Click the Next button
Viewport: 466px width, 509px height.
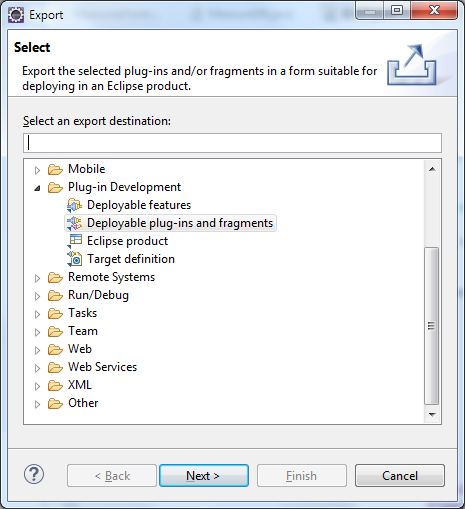pyautogui.click(x=204, y=476)
